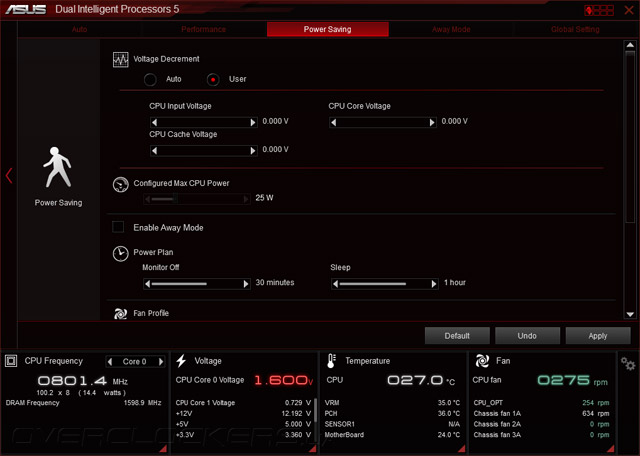Open the Global Setting tab
This screenshot has width=640, height=456.
pyautogui.click(x=575, y=29)
